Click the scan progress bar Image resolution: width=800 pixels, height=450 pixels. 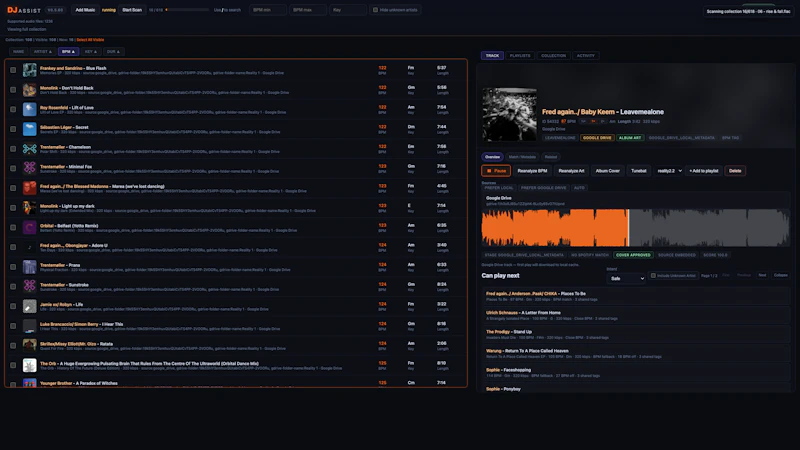coord(187,10)
